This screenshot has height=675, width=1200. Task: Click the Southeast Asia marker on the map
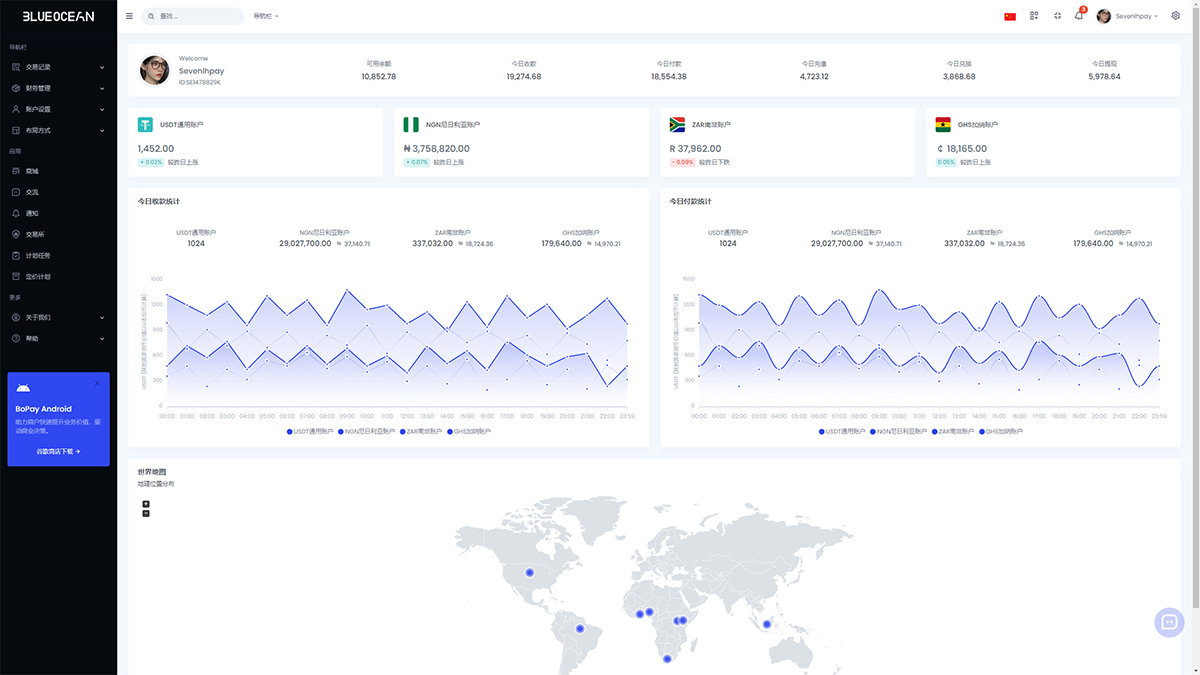pyautogui.click(x=767, y=625)
